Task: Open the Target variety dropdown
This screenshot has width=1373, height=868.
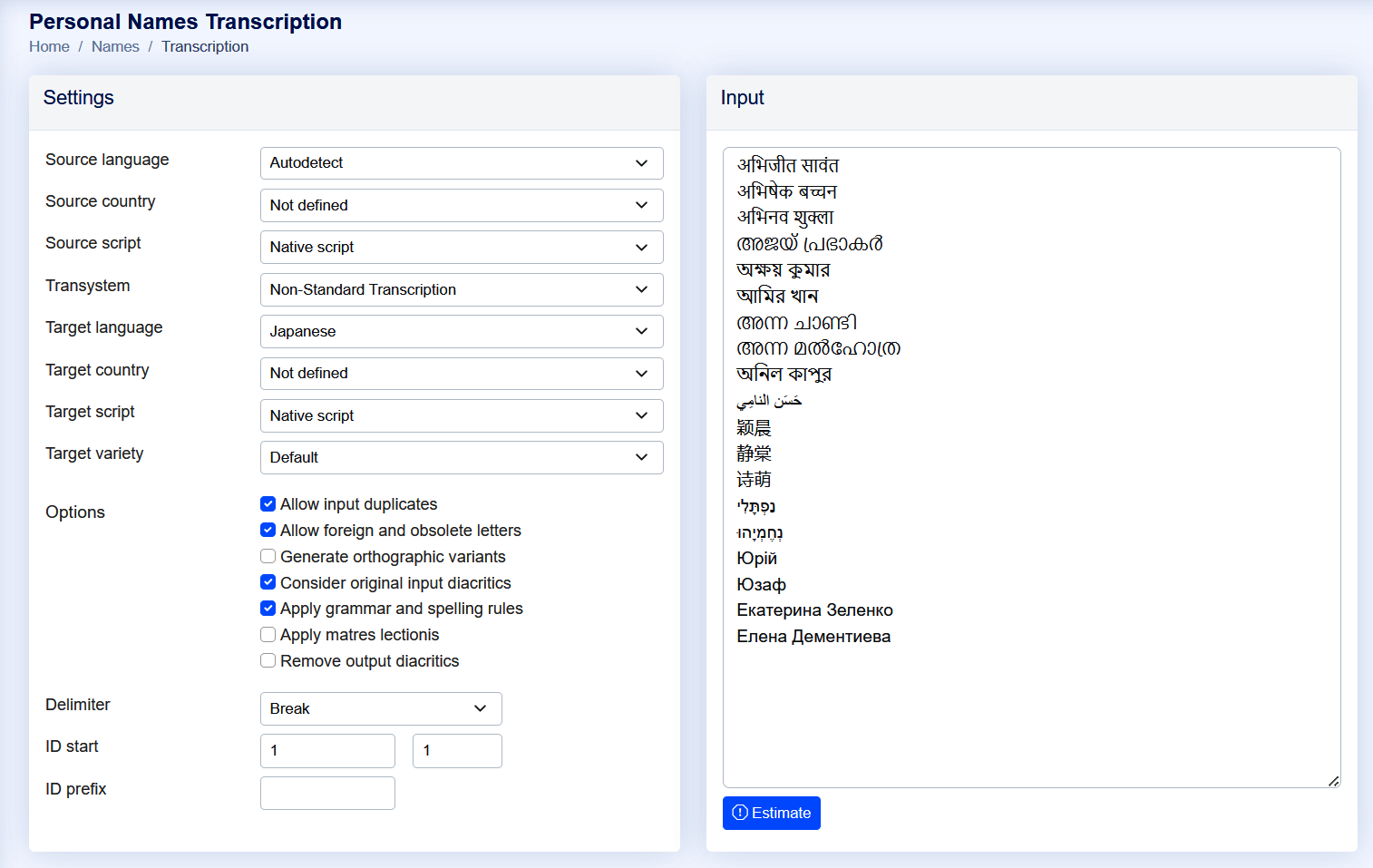Action: click(462, 457)
